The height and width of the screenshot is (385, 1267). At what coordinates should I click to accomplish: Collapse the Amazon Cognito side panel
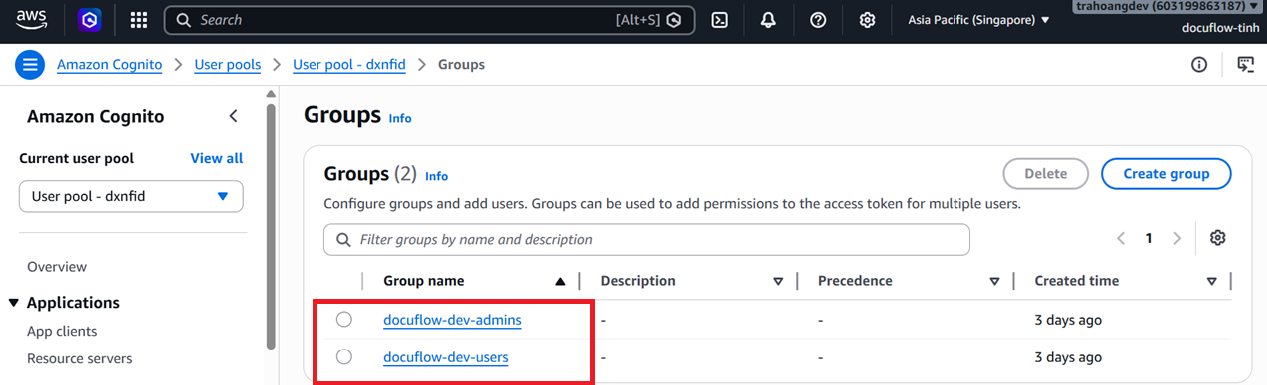(x=233, y=116)
